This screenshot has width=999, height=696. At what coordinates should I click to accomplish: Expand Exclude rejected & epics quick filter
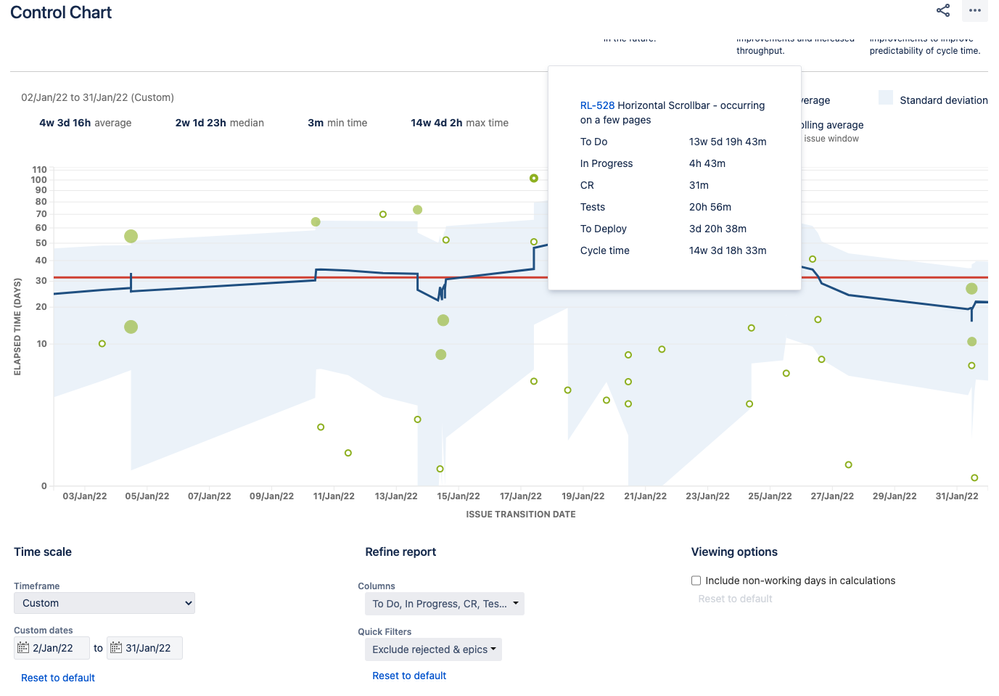tap(433, 649)
